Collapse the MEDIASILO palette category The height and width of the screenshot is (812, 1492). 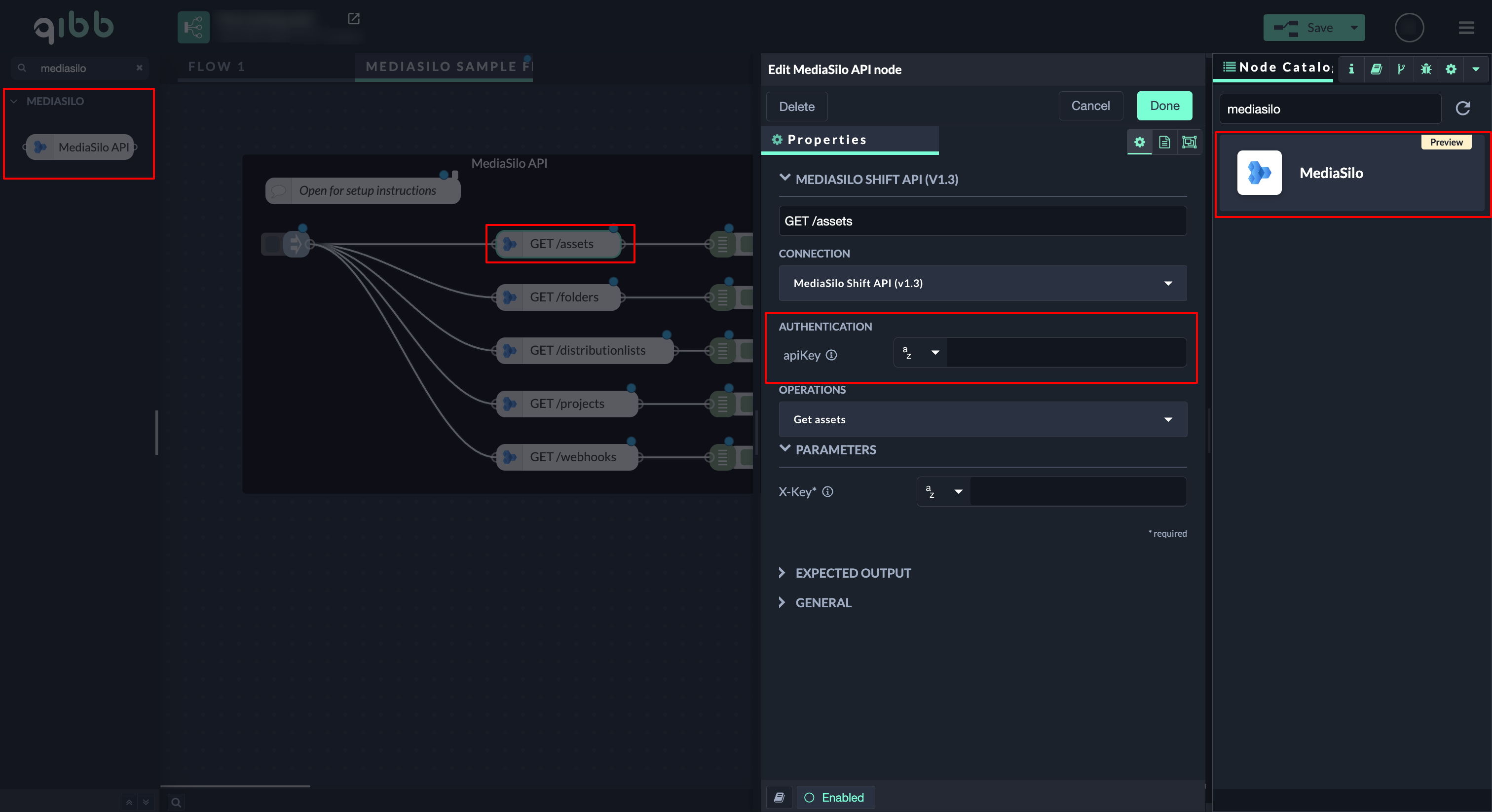click(x=14, y=101)
